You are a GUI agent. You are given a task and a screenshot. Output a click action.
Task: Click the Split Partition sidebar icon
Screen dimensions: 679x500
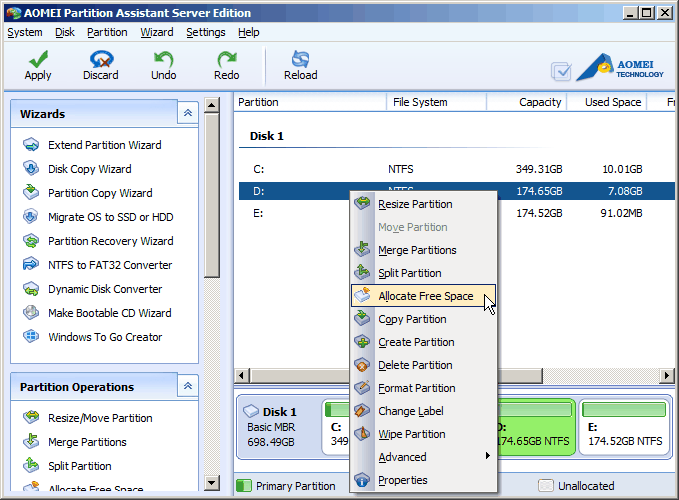click(x=31, y=466)
